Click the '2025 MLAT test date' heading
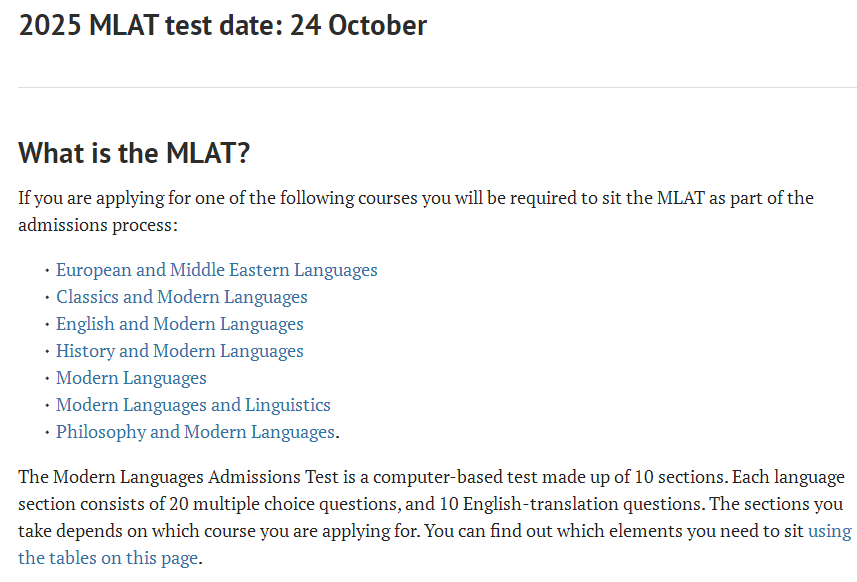The width and height of the screenshot is (857, 582). (222, 25)
